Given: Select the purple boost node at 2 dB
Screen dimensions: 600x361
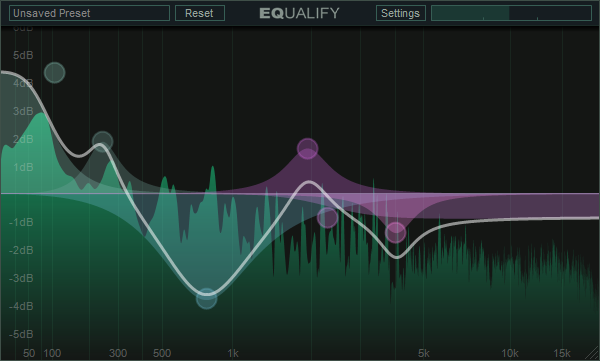Looking at the screenshot, I should tap(308, 149).
